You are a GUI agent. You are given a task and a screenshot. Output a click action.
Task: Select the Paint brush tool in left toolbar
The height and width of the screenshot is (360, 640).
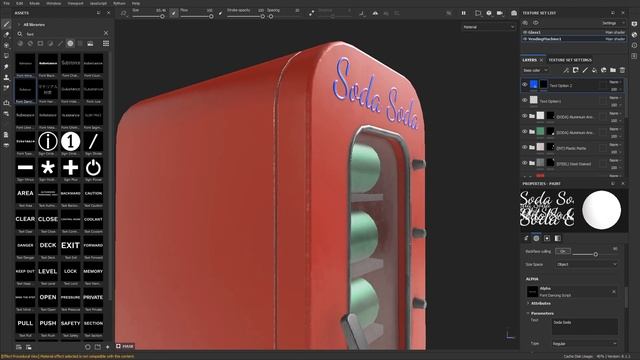tap(6, 24)
